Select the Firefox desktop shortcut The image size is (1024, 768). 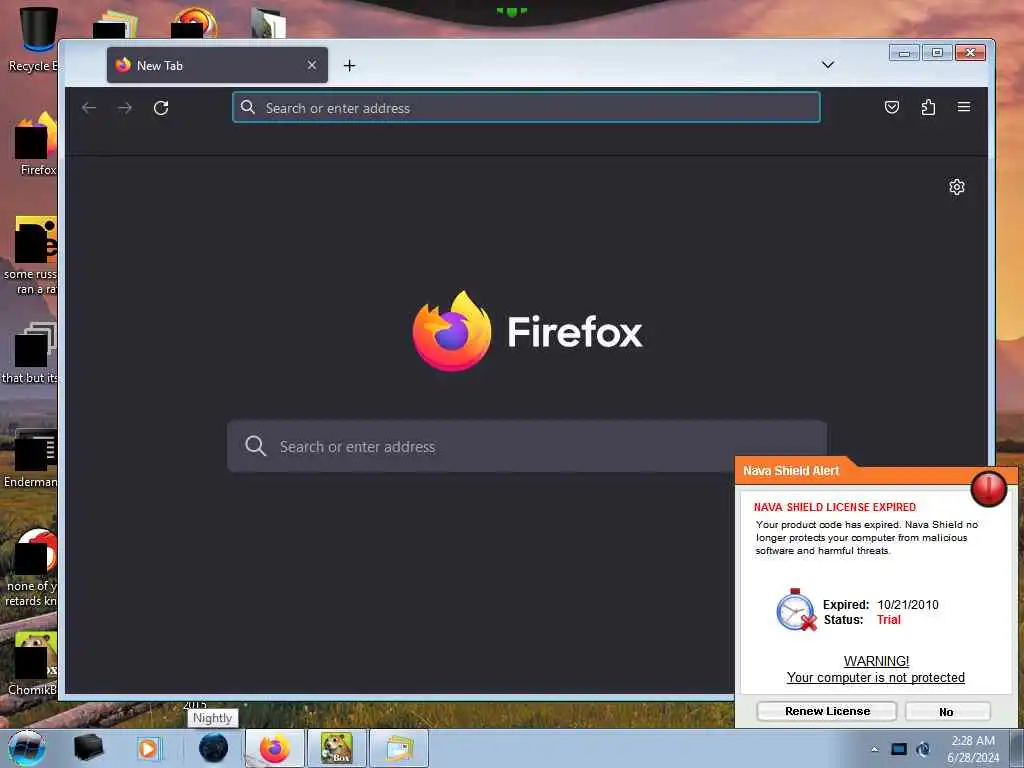click(x=37, y=144)
